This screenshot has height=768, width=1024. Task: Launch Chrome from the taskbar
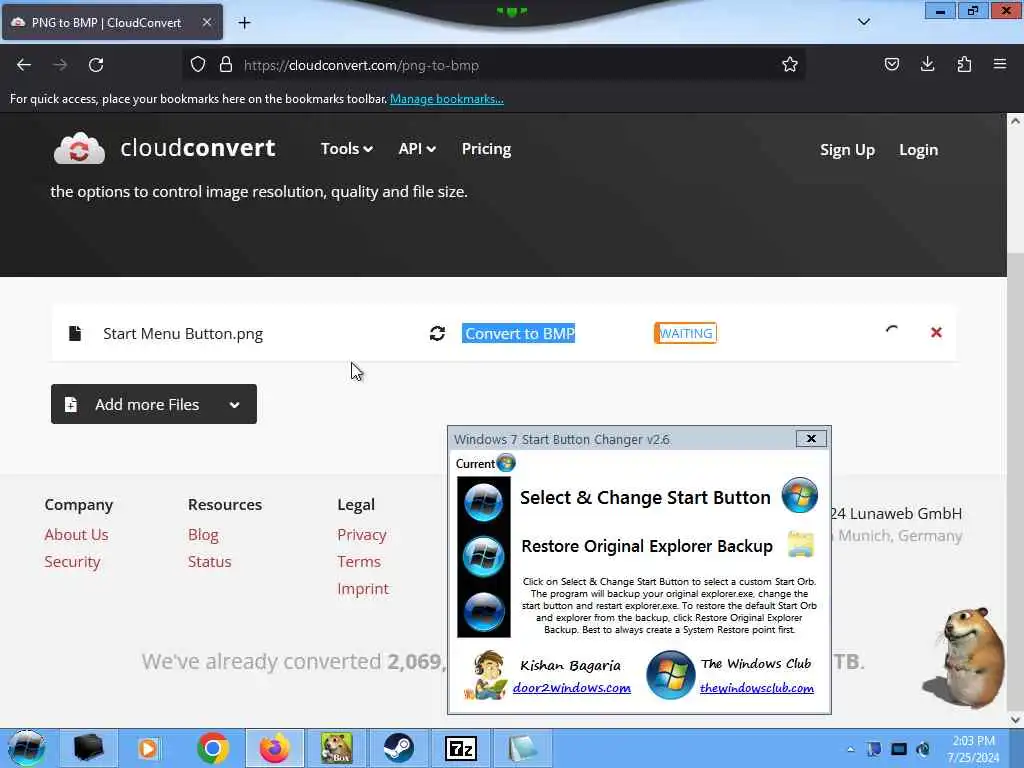[x=212, y=748]
